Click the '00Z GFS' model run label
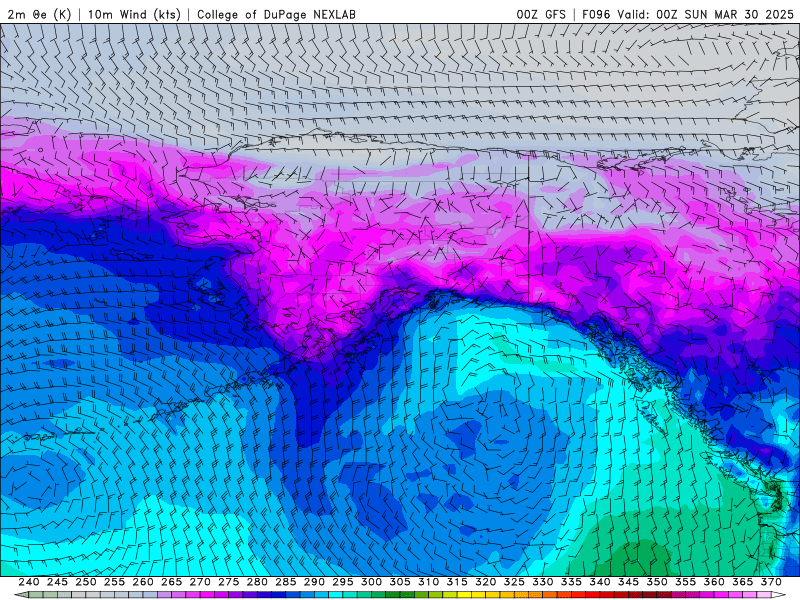Screen dimensions: 800x600 (x=541, y=14)
